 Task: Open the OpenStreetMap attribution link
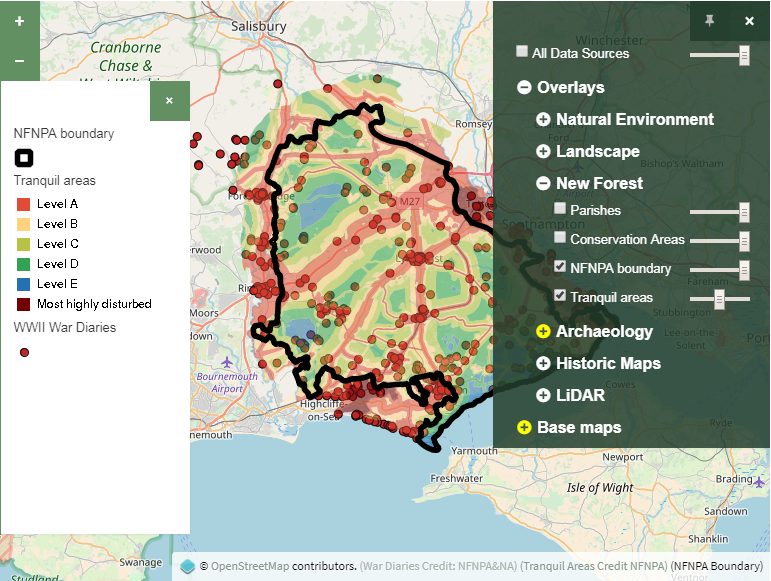pyautogui.click(x=250, y=566)
